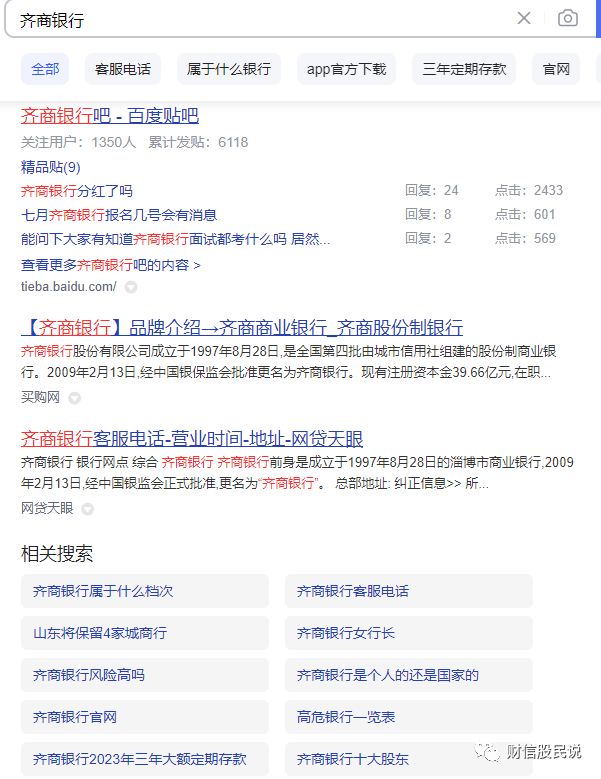Viewport: 601px width, 779px height.
Task: Click the 相关搜索 heading
Action: [x=57, y=553]
